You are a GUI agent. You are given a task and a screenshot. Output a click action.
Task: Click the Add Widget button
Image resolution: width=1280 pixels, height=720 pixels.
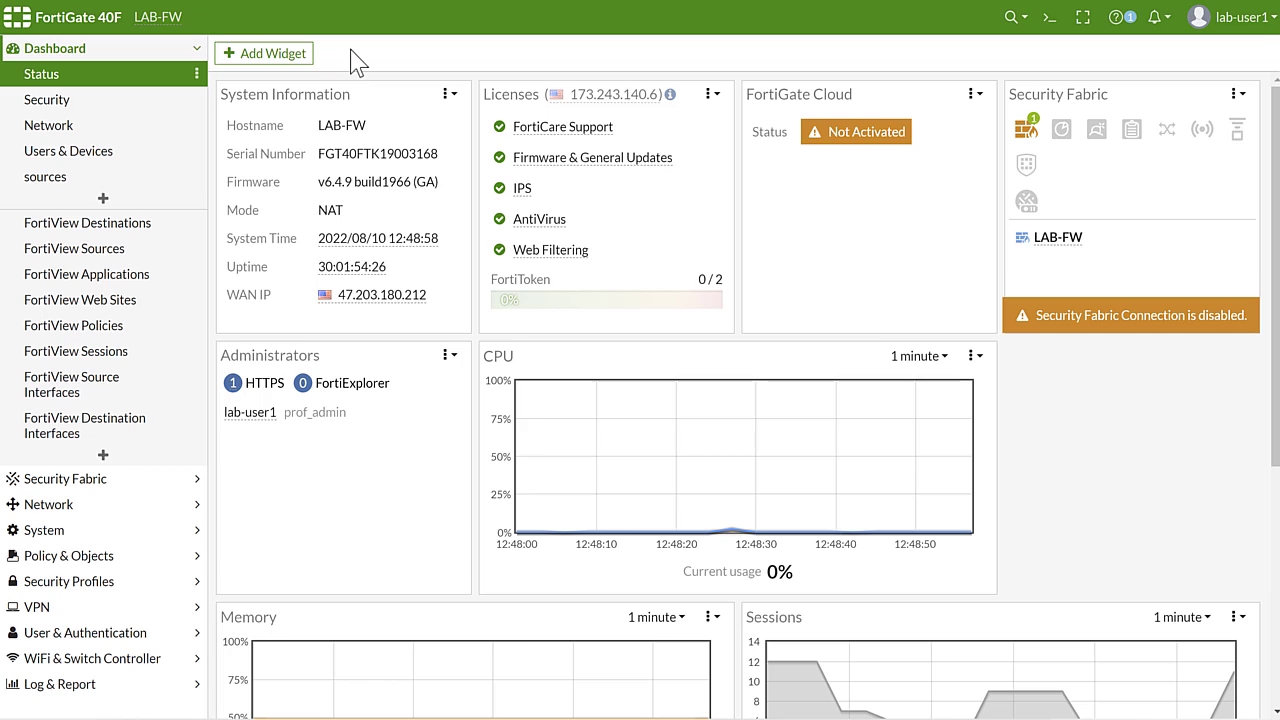(x=264, y=53)
